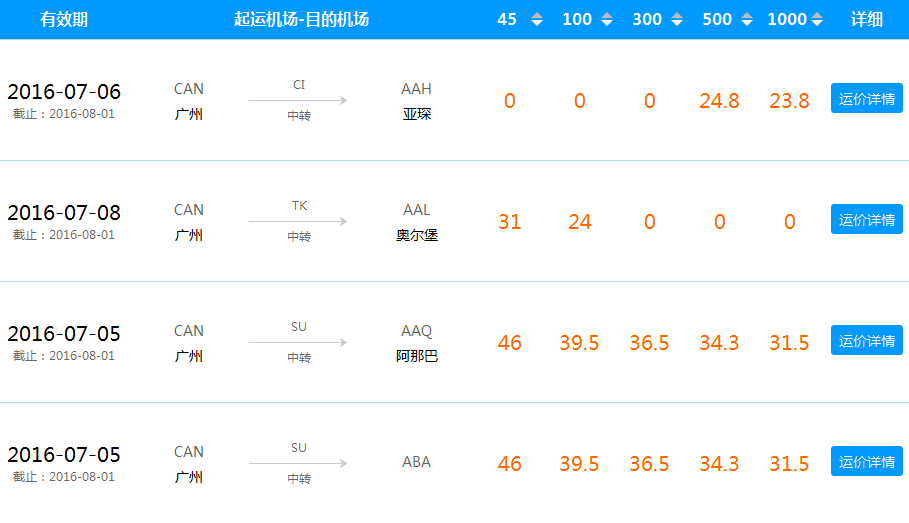Click the ABA destination airport code

[x=416, y=462]
